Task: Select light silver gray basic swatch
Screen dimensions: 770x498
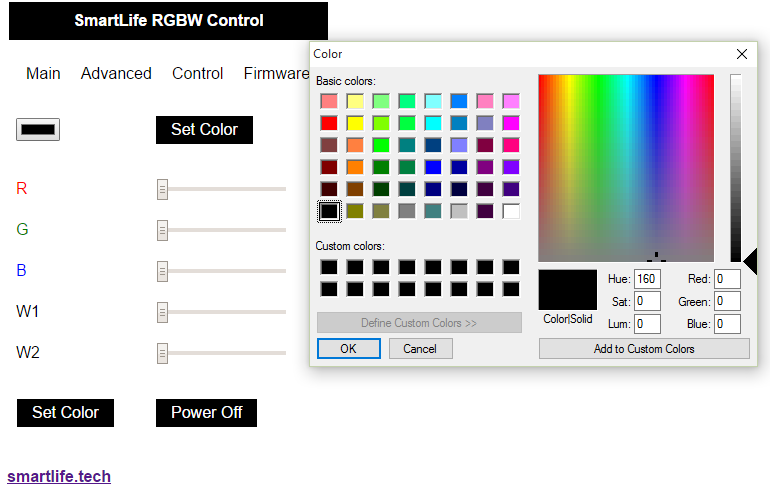Action: tap(459, 211)
